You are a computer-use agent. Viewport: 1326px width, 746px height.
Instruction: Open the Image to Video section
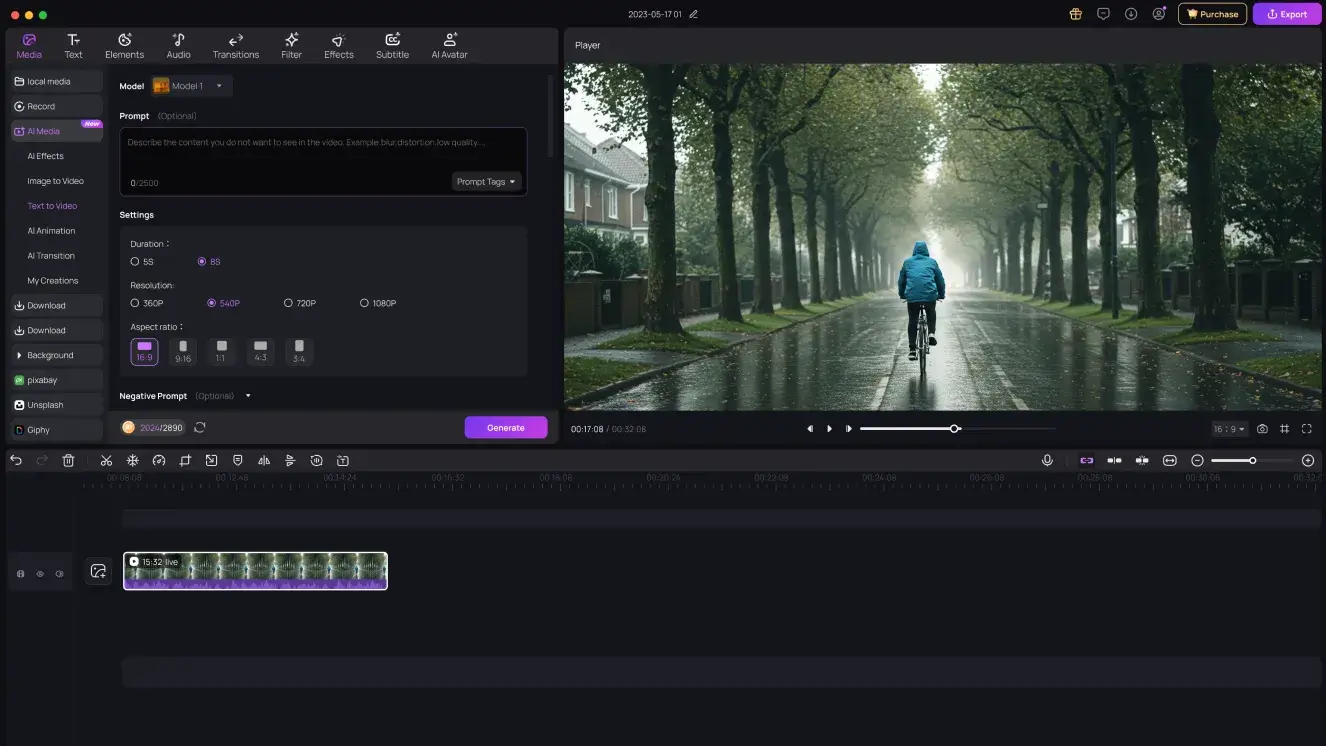click(x=55, y=181)
